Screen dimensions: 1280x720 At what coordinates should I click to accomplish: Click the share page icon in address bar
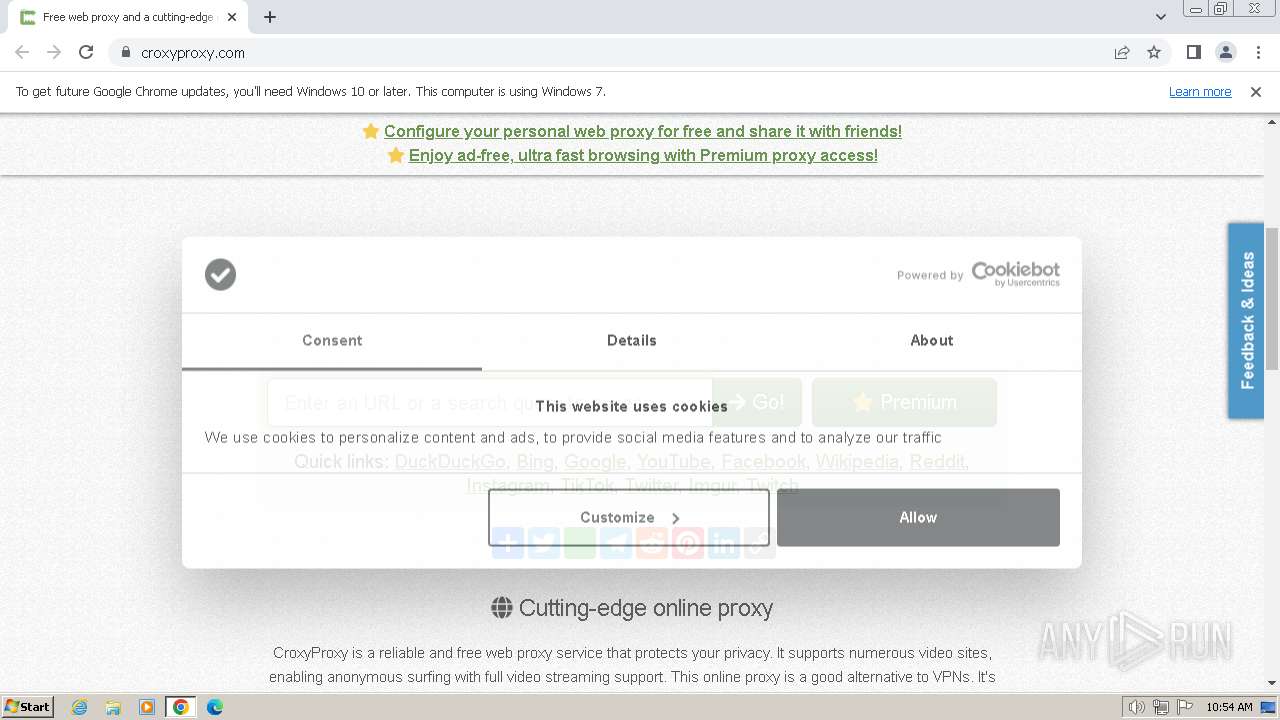[1122, 52]
